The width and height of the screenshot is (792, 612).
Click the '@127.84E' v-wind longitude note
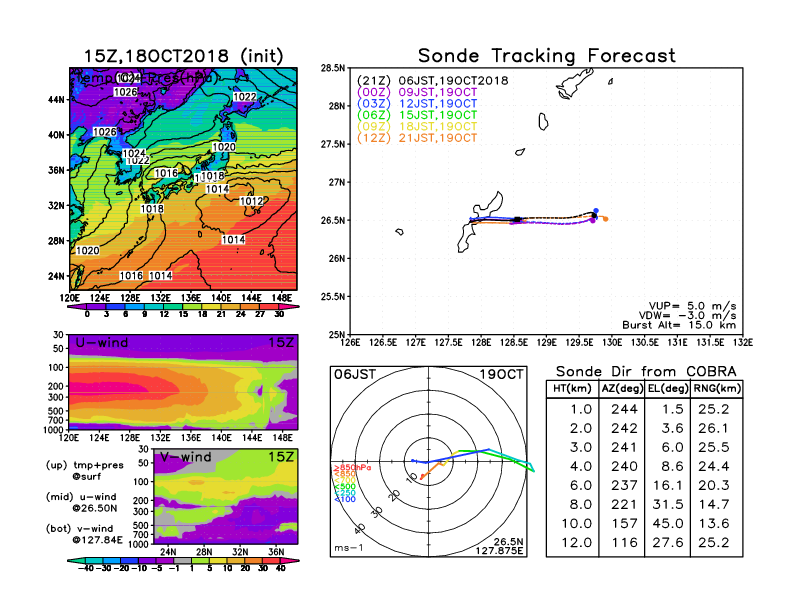[97, 540]
